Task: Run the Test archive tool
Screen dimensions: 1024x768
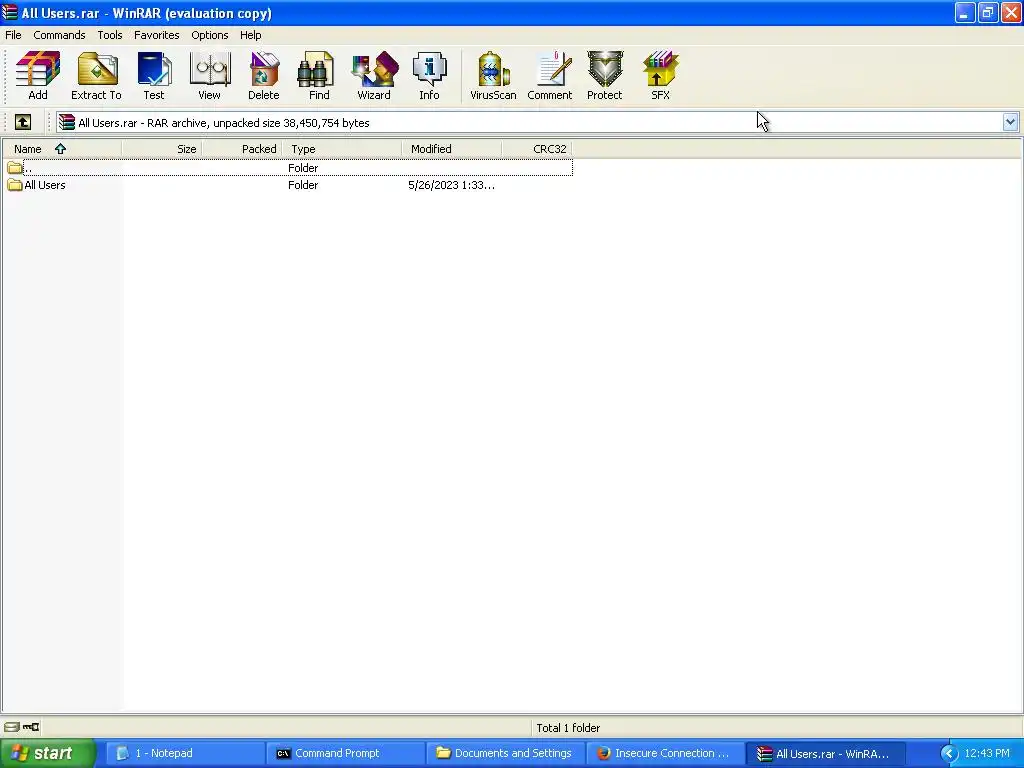Action: point(154,76)
